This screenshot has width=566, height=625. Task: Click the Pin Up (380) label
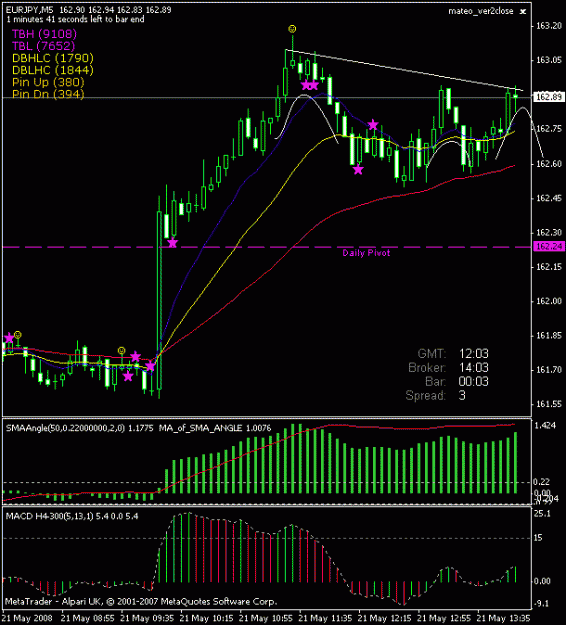[48, 82]
